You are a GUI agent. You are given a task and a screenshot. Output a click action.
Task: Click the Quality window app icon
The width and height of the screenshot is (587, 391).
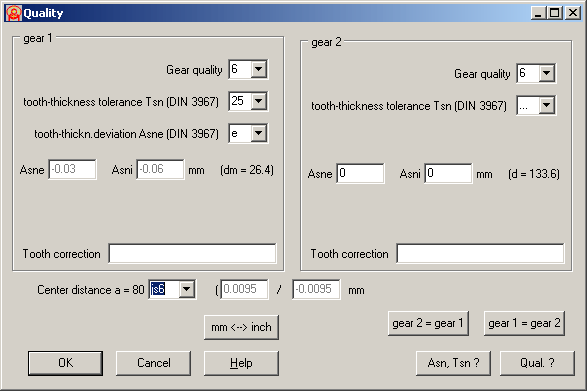click(13, 13)
